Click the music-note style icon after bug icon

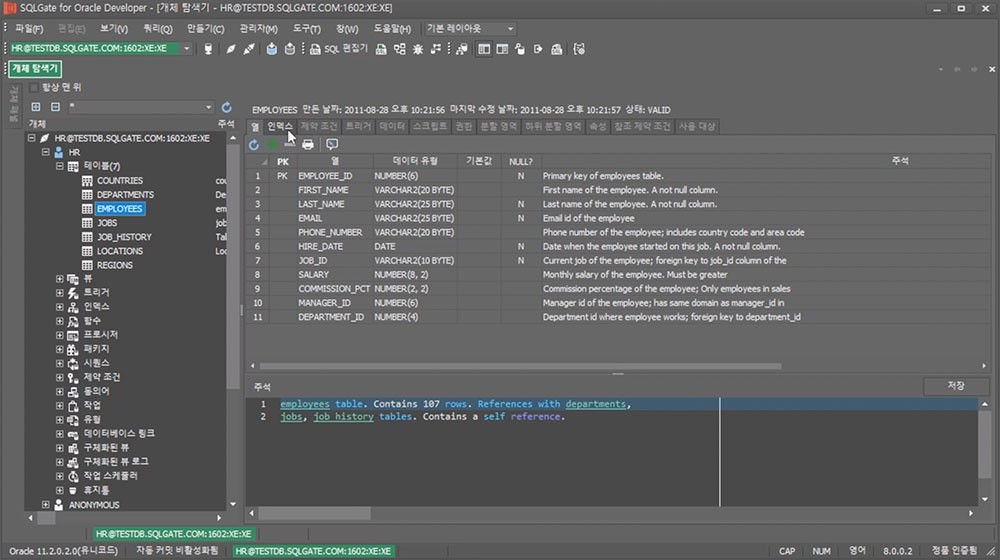436,49
